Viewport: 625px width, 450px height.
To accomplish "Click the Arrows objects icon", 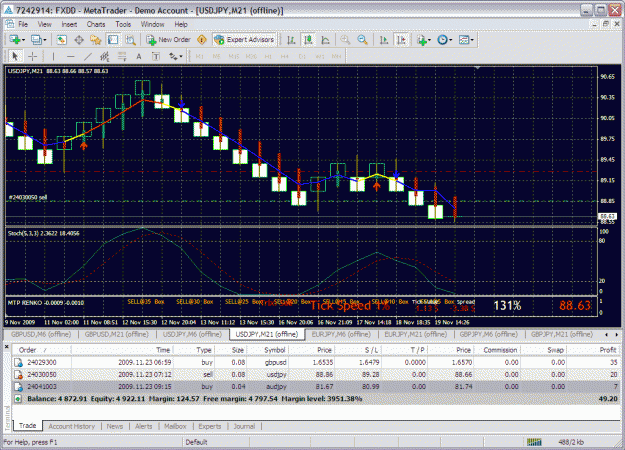I will pyautogui.click(x=173, y=57).
